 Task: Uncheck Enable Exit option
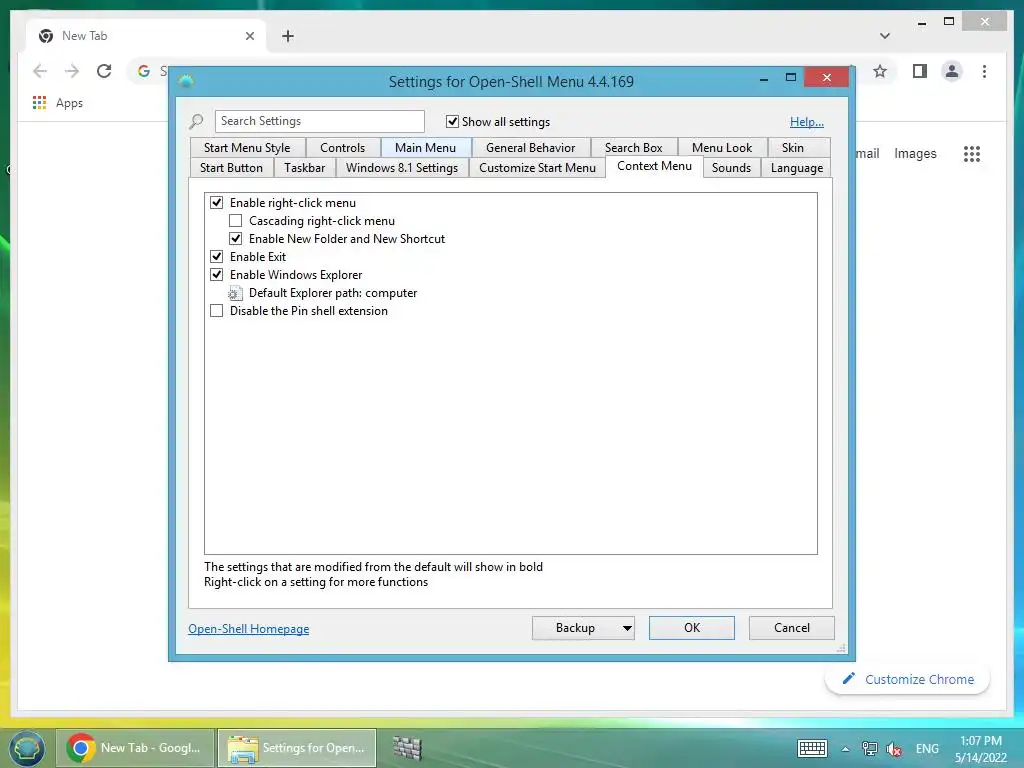(217, 257)
